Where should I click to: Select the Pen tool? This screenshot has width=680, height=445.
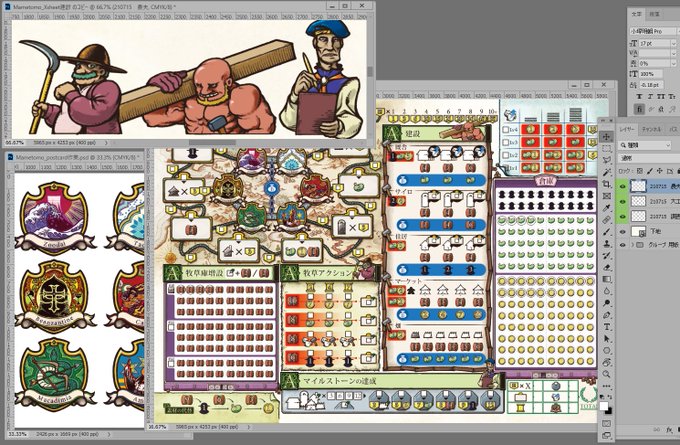click(x=606, y=315)
